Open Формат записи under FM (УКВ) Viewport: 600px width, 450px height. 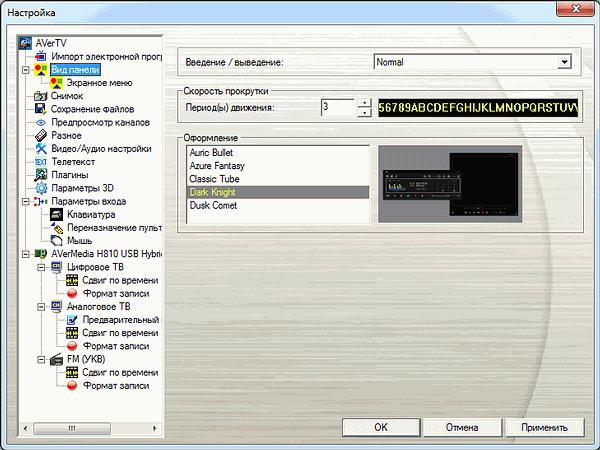click(x=116, y=386)
